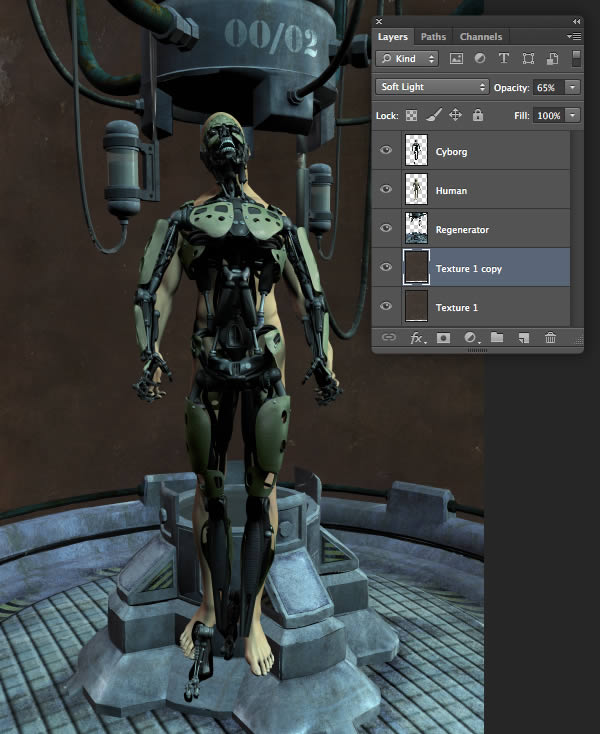Hide the Cyborg layer
The image size is (600, 734).
(386, 150)
